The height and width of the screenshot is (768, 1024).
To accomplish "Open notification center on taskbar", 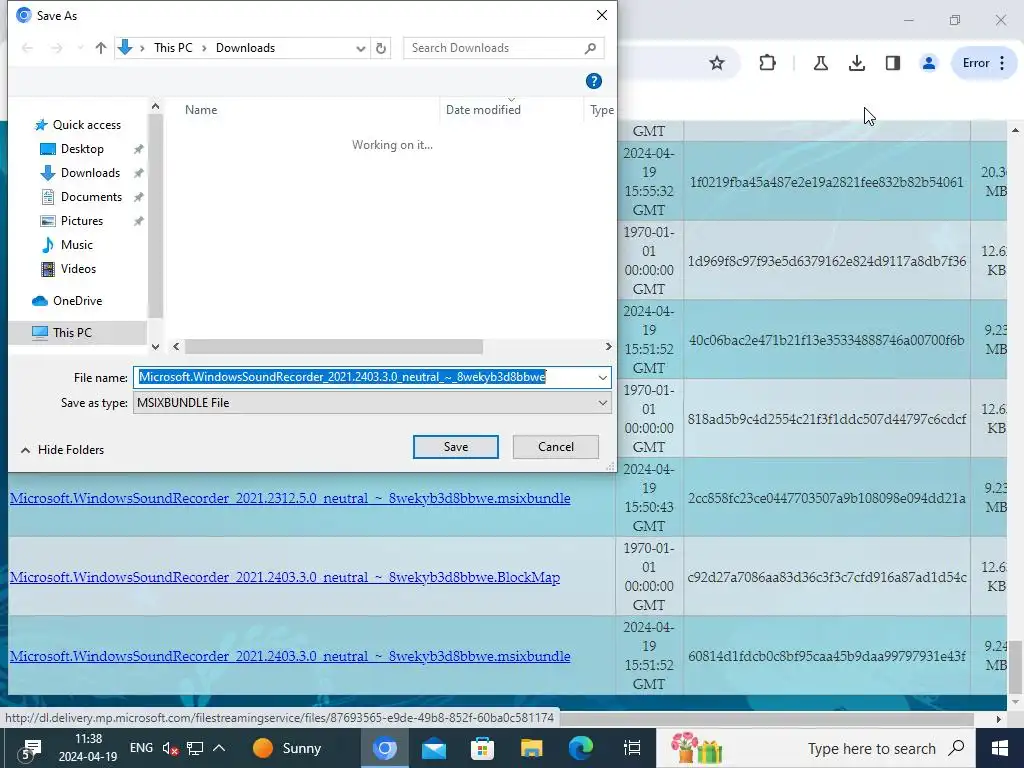I will click(x=28, y=748).
